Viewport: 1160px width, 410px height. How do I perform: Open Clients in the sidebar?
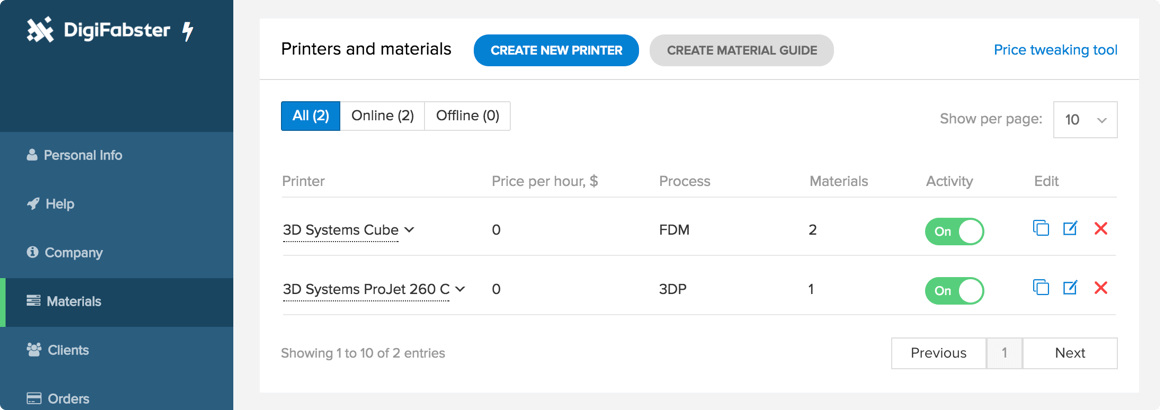pos(68,350)
